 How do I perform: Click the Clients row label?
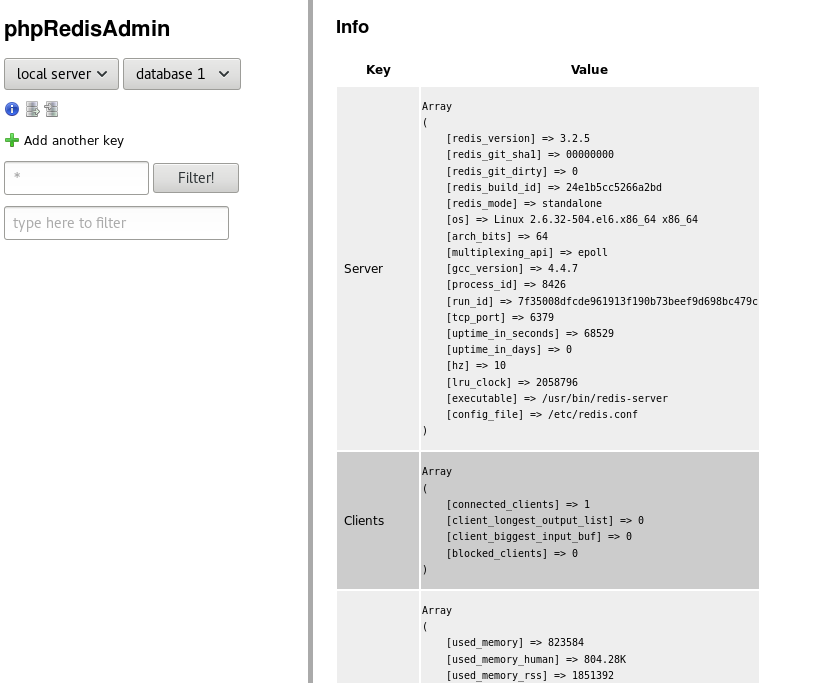coord(364,520)
